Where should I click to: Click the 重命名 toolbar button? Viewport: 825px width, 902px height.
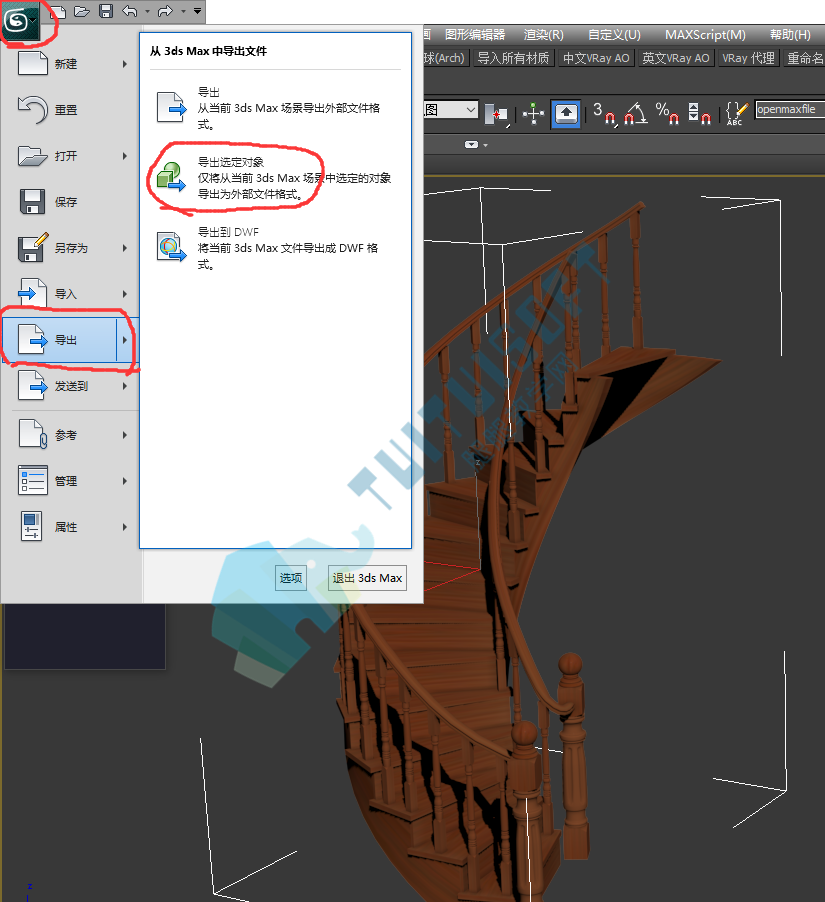click(x=804, y=58)
